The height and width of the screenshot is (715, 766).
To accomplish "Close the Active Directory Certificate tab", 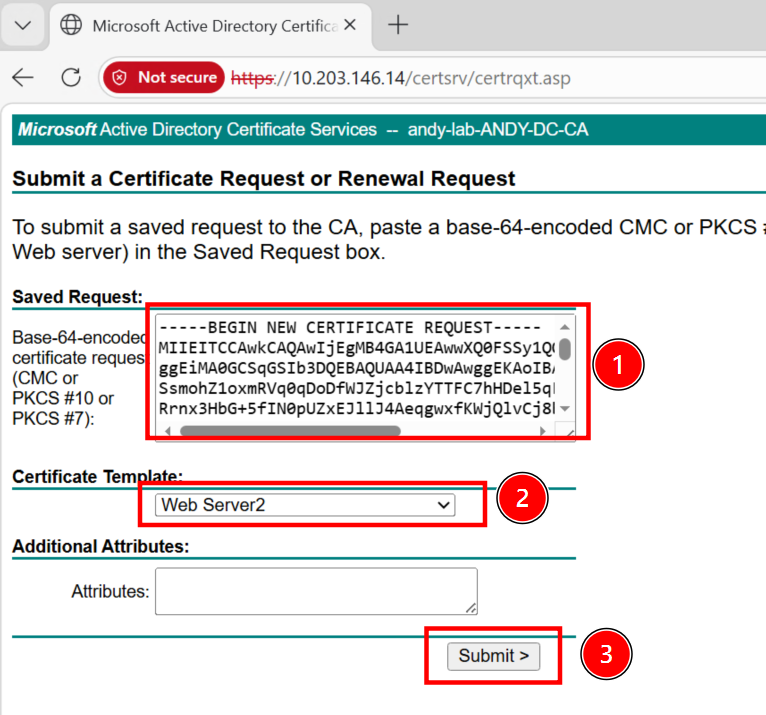I will click(x=351, y=26).
